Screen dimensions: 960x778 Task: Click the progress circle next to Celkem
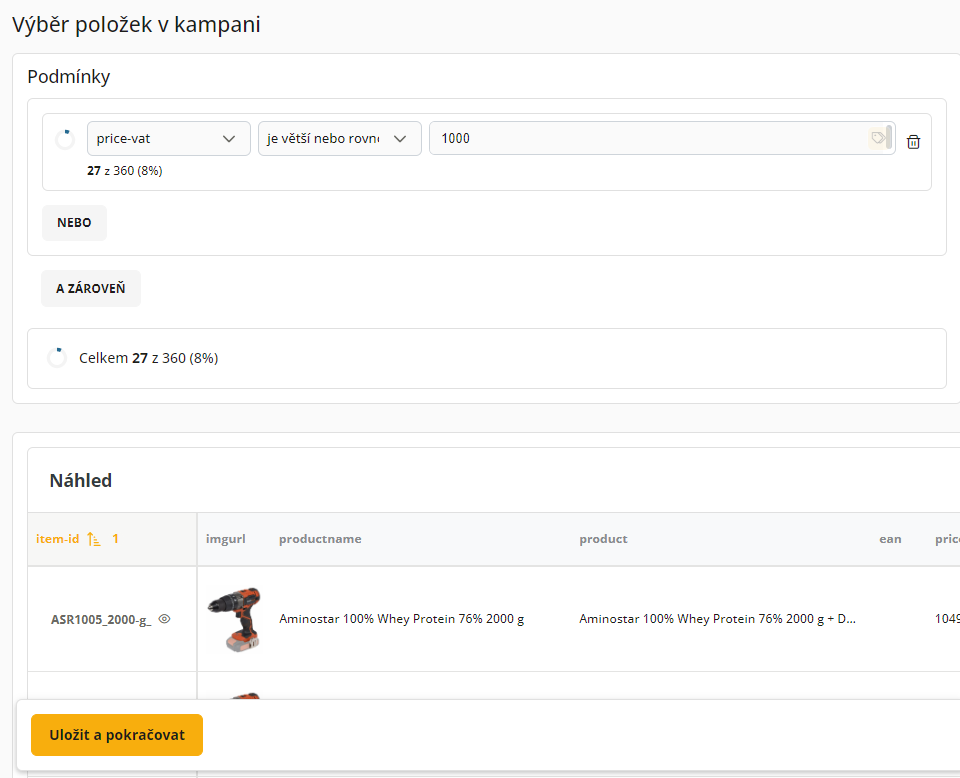click(57, 358)
